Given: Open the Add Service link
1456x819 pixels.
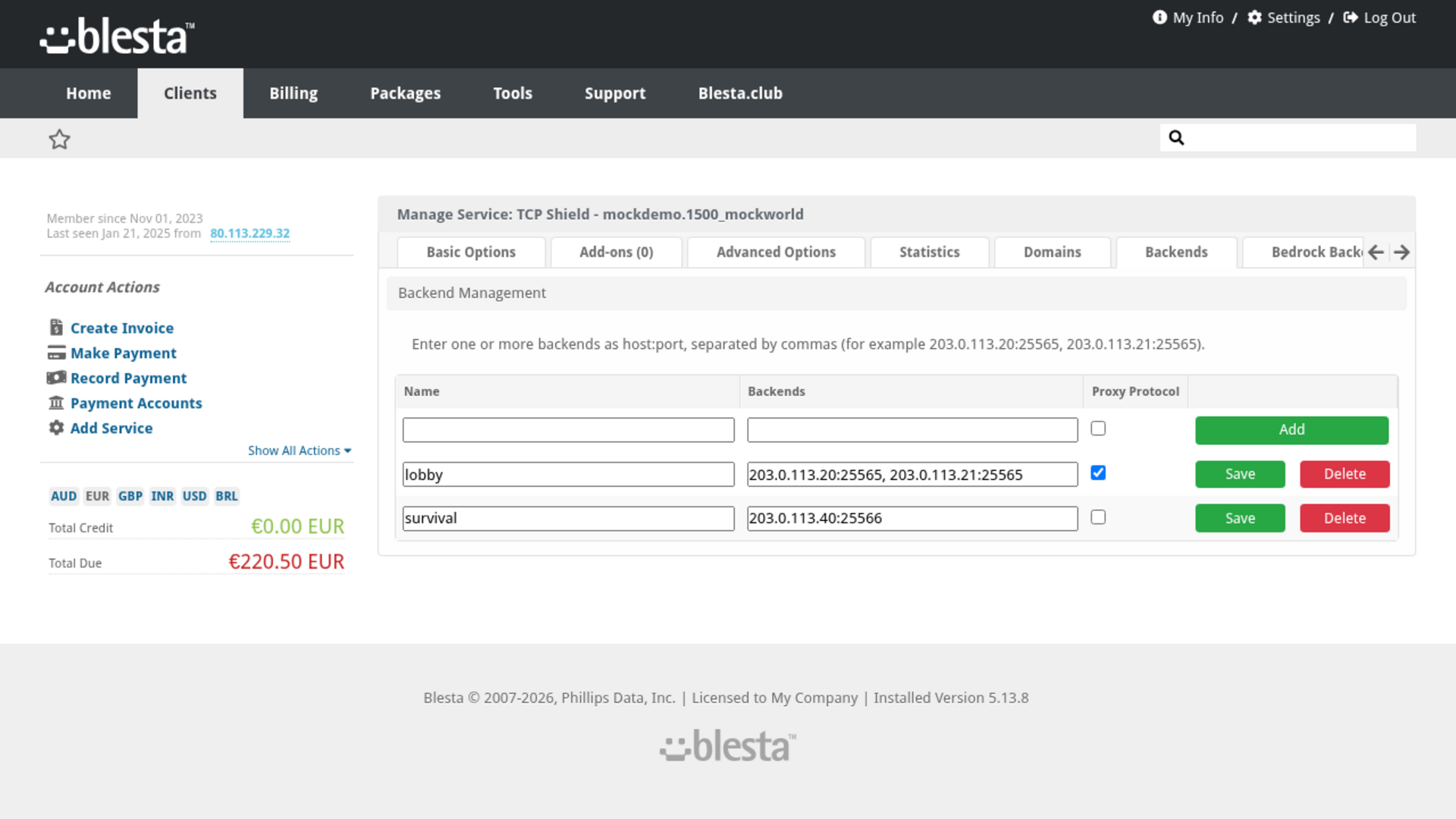Looking at the screenshot, I should click(111, 428).
